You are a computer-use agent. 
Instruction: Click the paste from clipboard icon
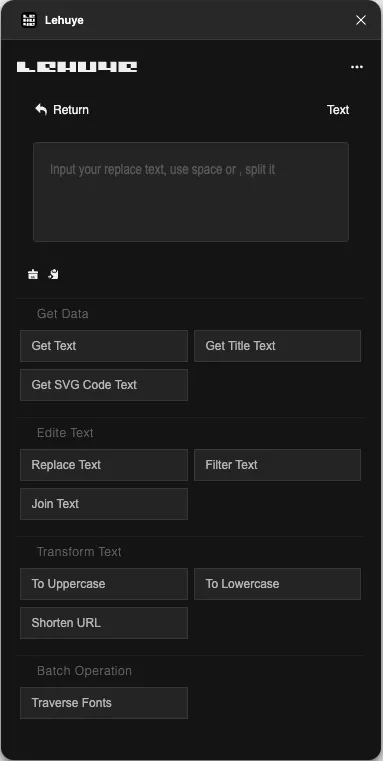pyautogui.click(x=53, y=274)
